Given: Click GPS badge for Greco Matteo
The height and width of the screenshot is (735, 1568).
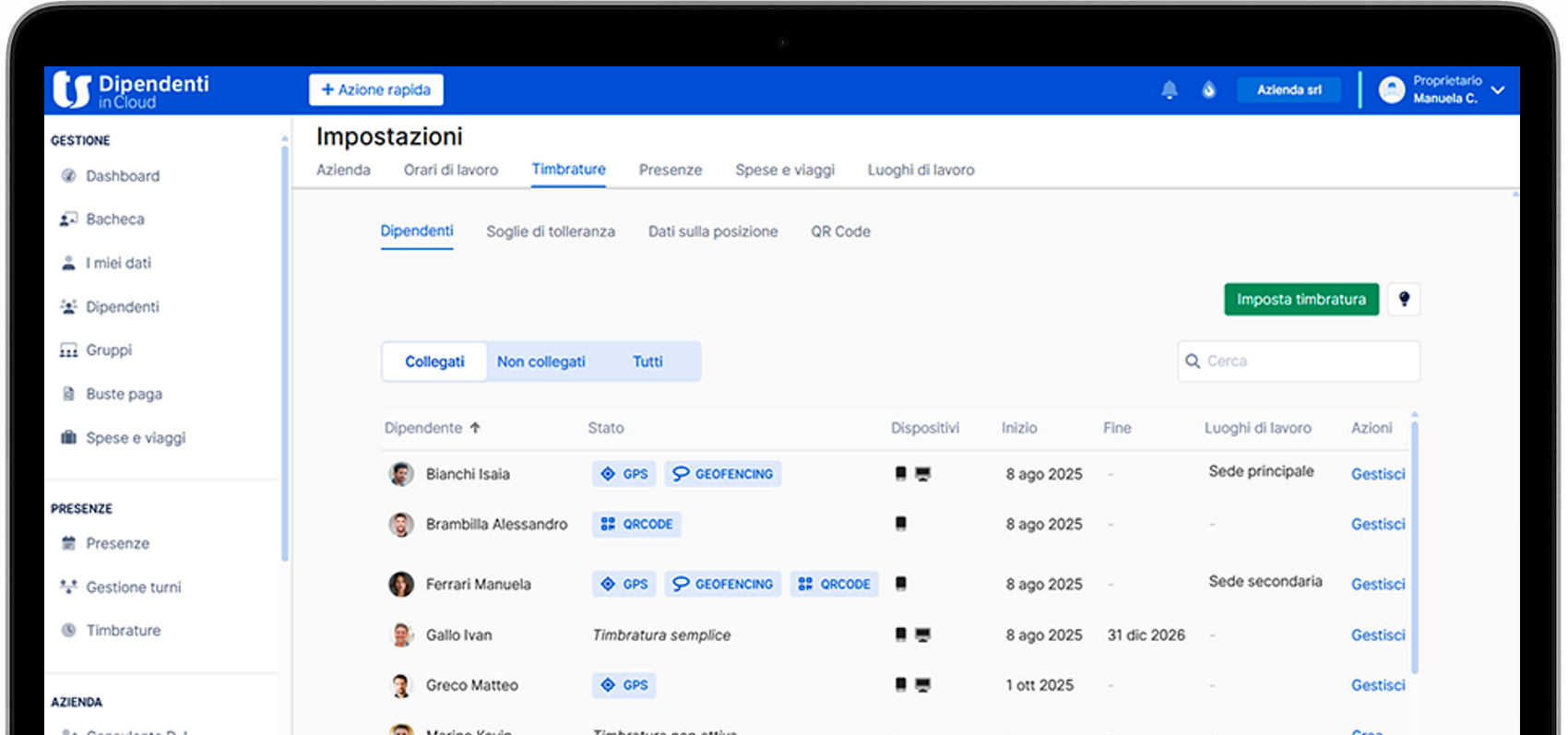Looking at the screenshot, I should point(624,685).
